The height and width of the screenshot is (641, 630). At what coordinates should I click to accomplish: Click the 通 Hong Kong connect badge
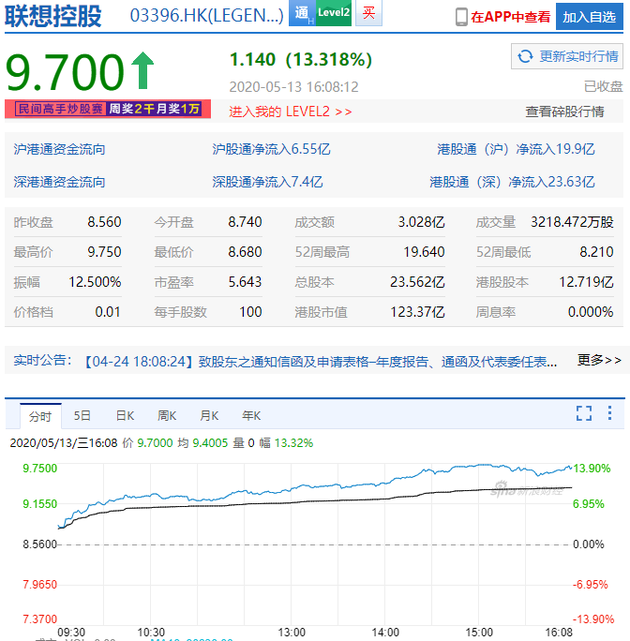302,13
